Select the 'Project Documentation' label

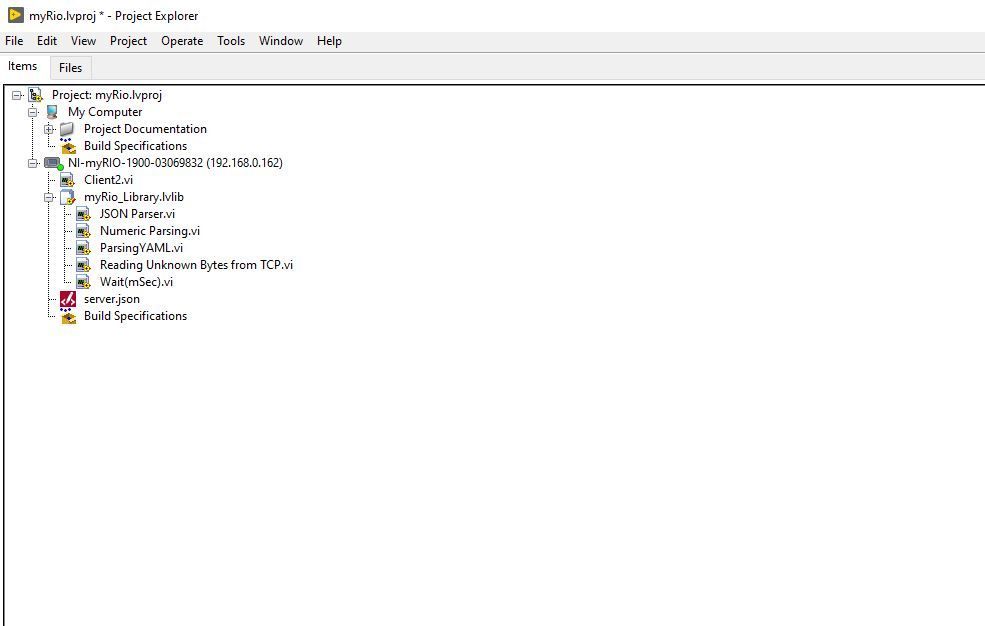(145, 129)
